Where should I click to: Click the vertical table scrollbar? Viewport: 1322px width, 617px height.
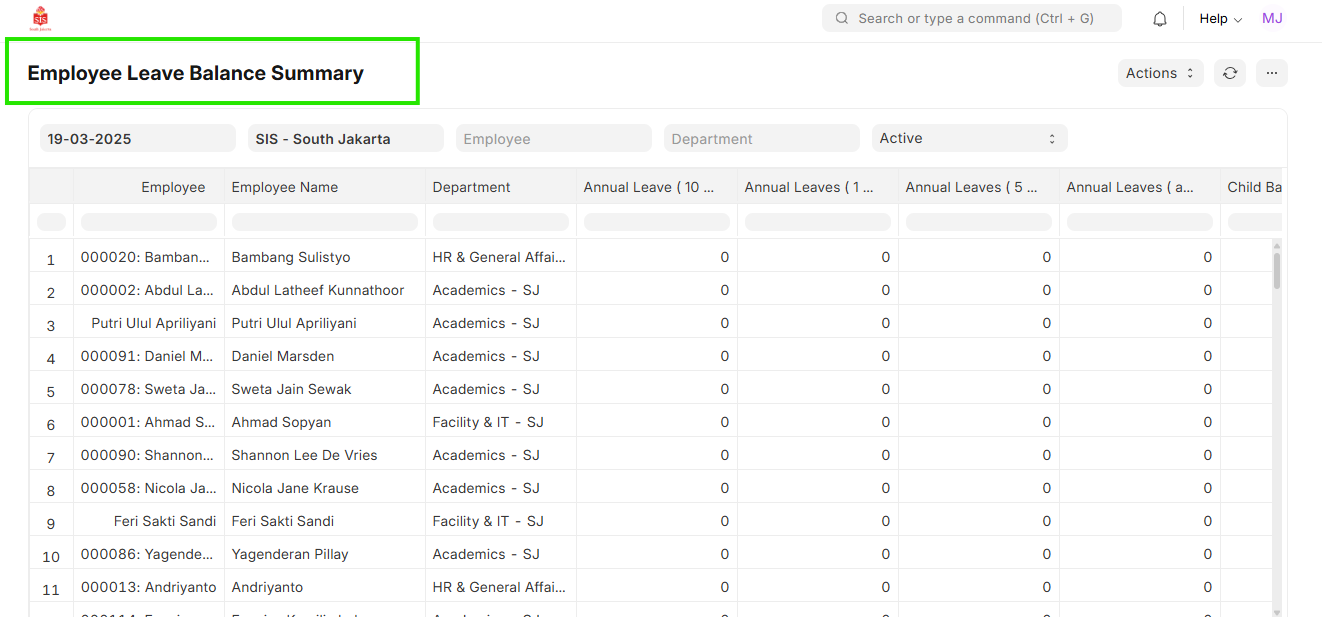(x=1276, y=270)
